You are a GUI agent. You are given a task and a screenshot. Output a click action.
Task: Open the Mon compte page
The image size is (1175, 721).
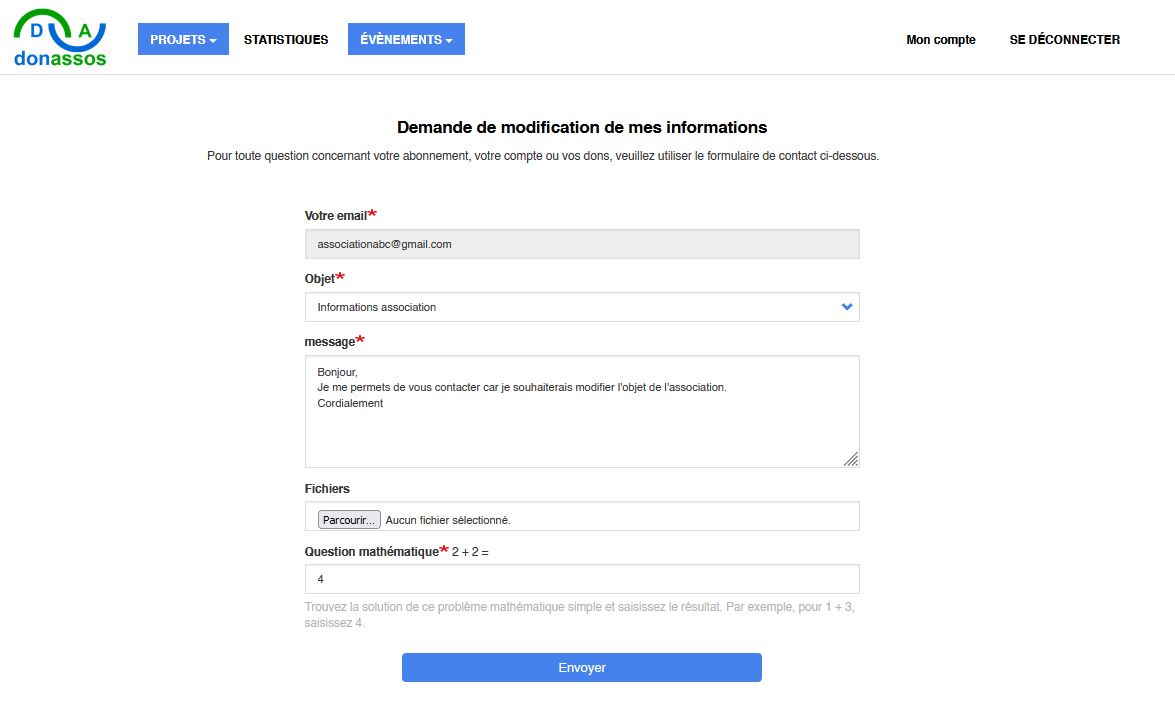point(940,40)
